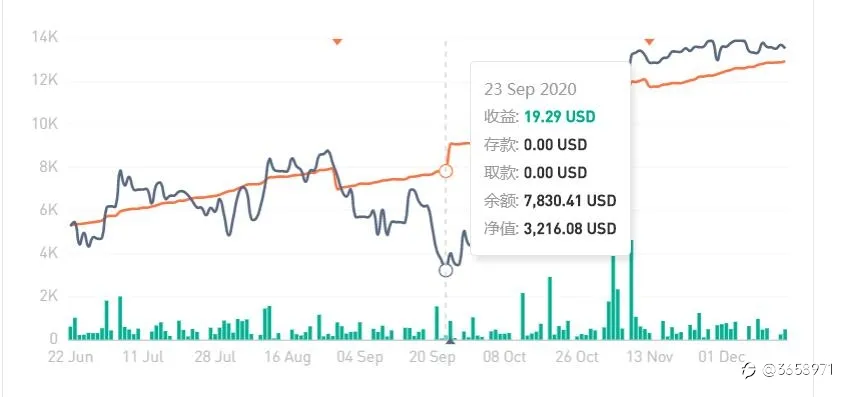Viewport: 841px width, 397px height.
Task: Click the @3658971 watermark text
Action: pos(796,369)
